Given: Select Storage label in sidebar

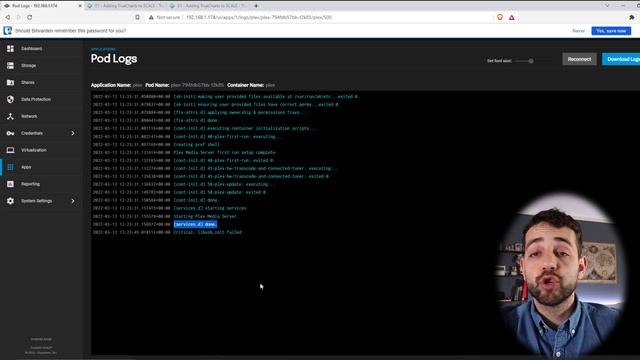Looking at the screenshot, I should tap(29, 65).
